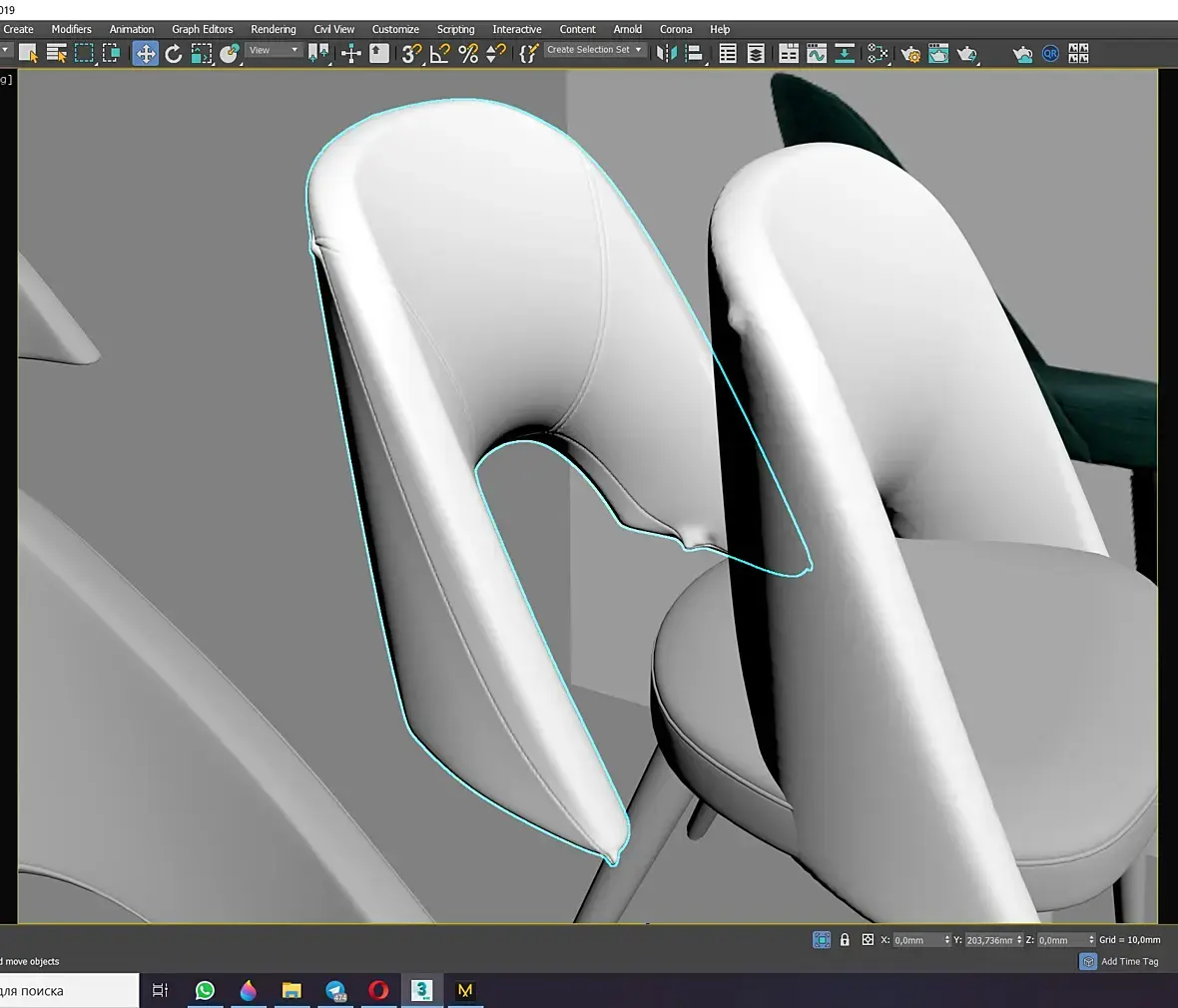
Task: Toggle the Selection Lock padlock
Action: pyautogui.click(x=845, y=940)
